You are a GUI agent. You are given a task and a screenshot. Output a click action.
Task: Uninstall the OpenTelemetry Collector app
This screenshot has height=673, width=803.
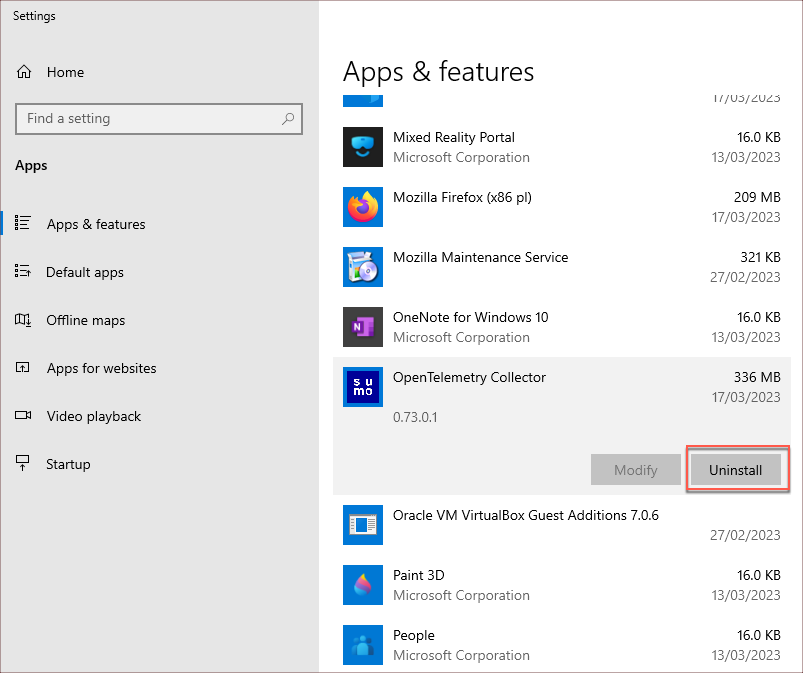737,469
